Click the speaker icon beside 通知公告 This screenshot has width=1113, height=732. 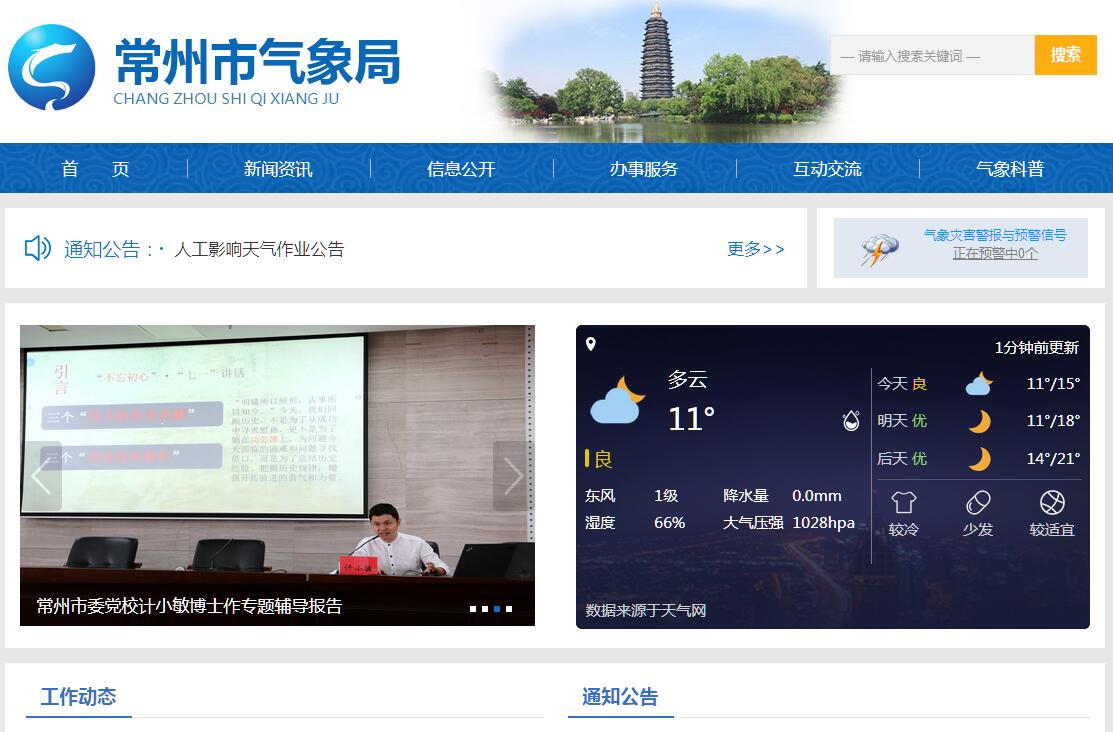coord(38,248)
